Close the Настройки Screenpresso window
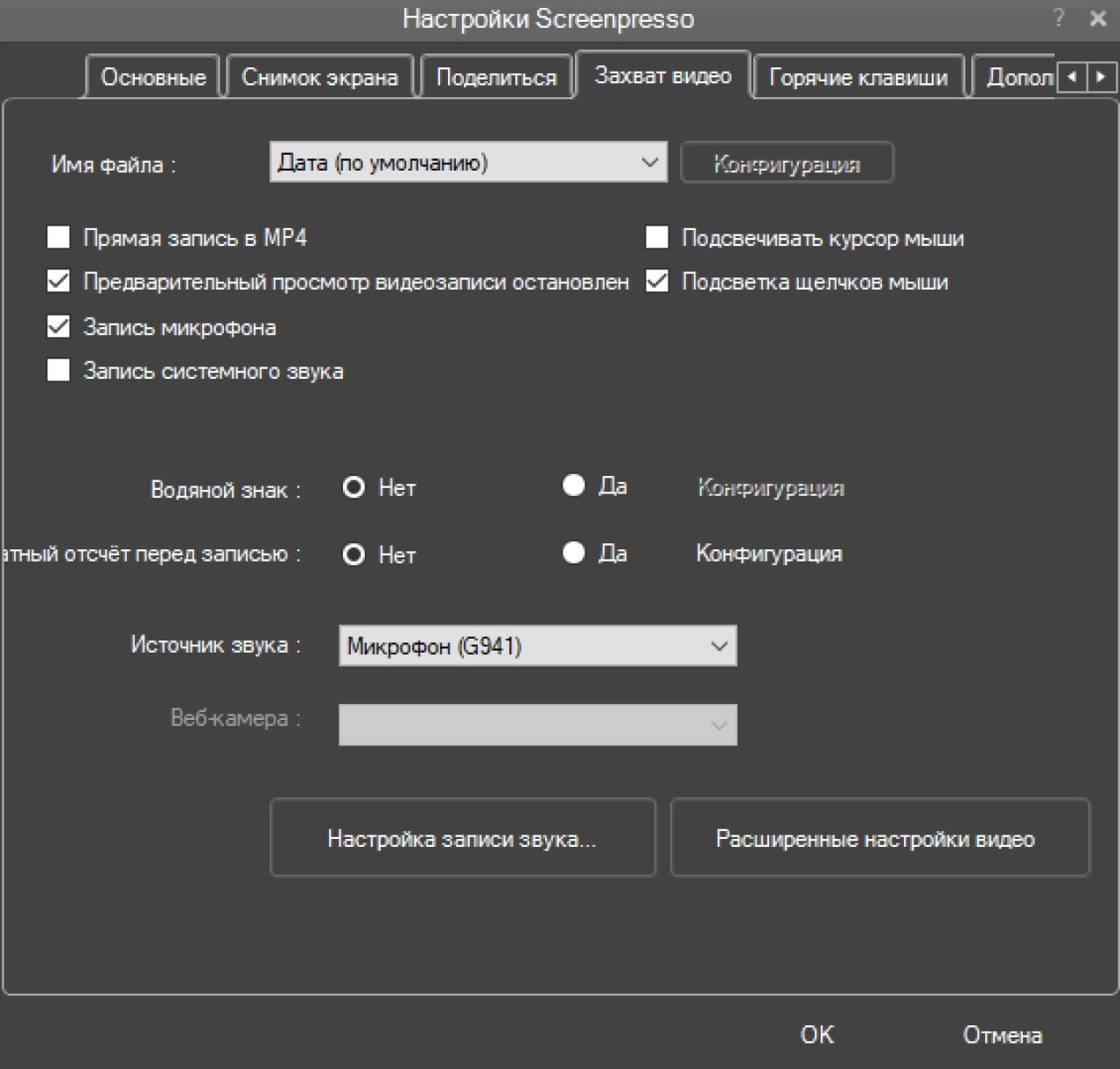 point(1098,18)
